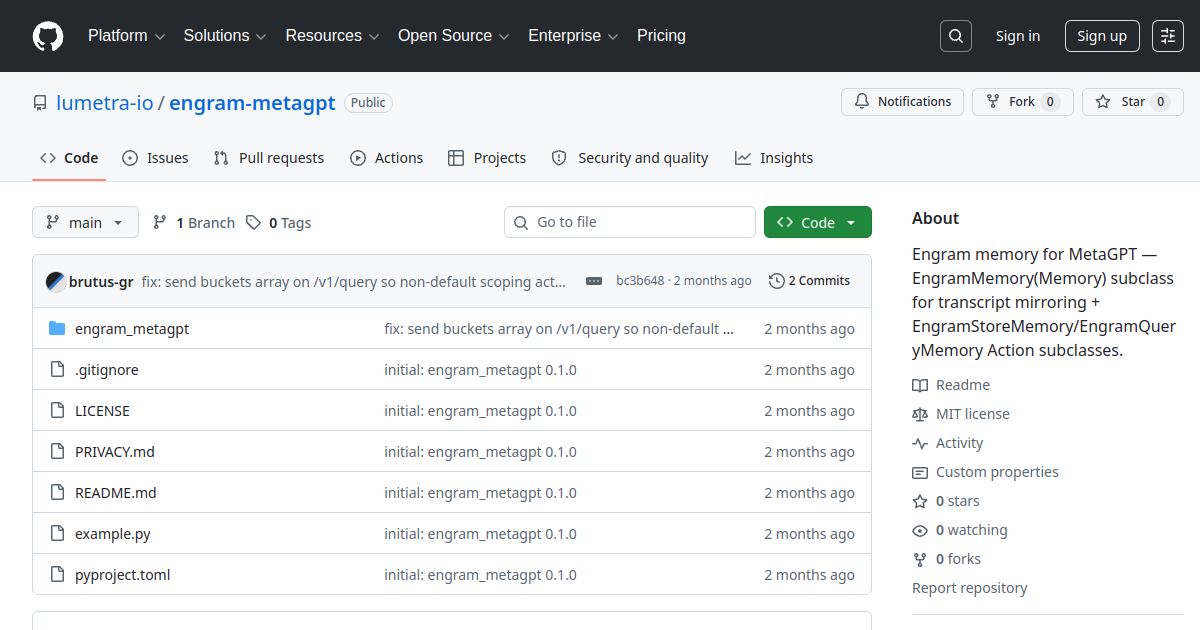The image size is (1200, 630).
Task: Click the Notifications bell button
Action: pyautogui.click(x=903, y=102)
